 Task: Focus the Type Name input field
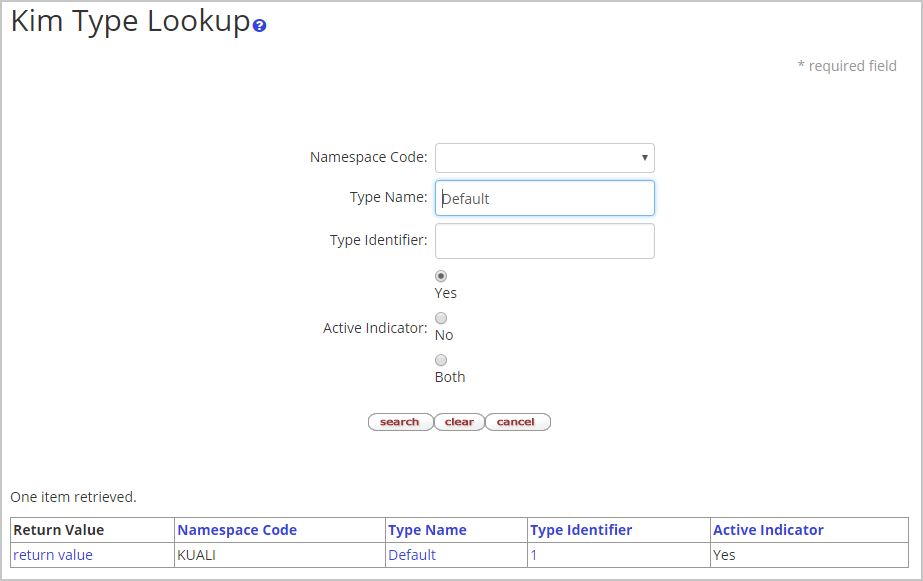point(544,198)
